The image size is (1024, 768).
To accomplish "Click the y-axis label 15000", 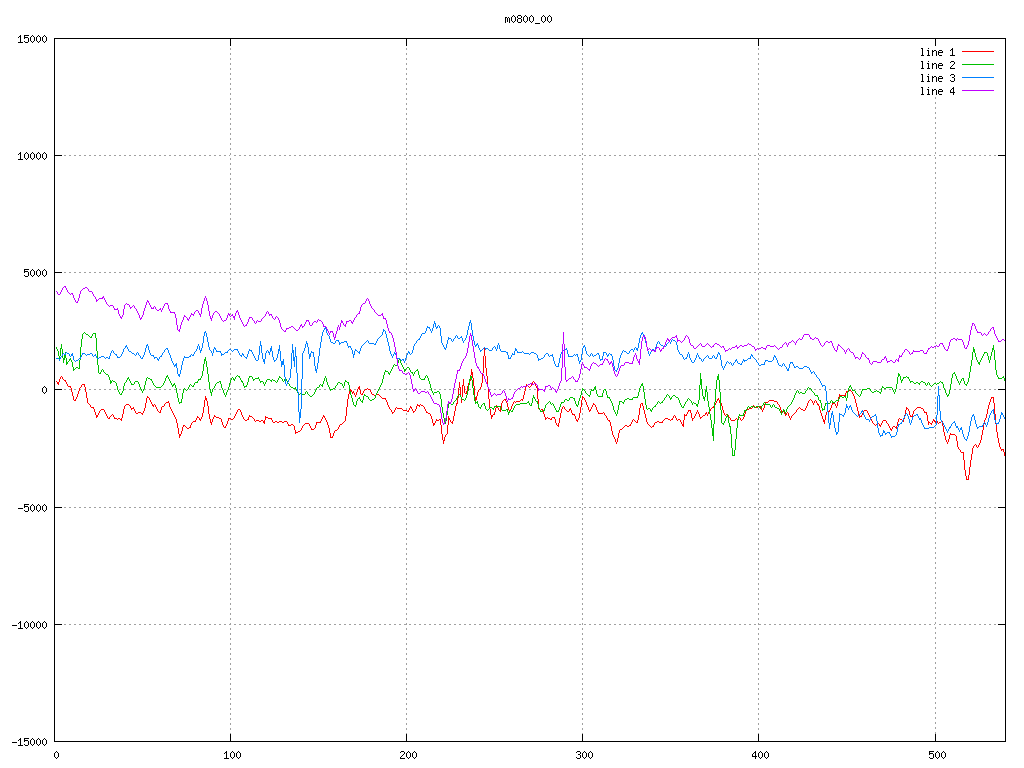I will click(33, 39).
